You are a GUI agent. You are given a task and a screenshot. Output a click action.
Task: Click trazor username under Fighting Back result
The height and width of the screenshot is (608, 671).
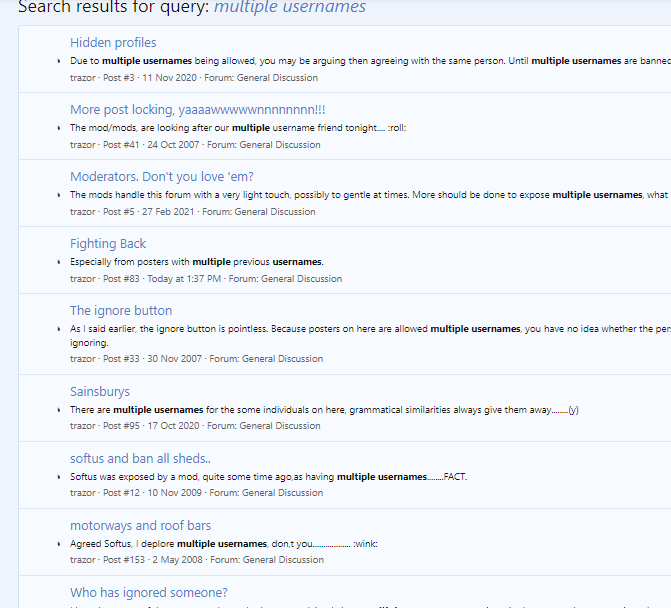point(83,279)
